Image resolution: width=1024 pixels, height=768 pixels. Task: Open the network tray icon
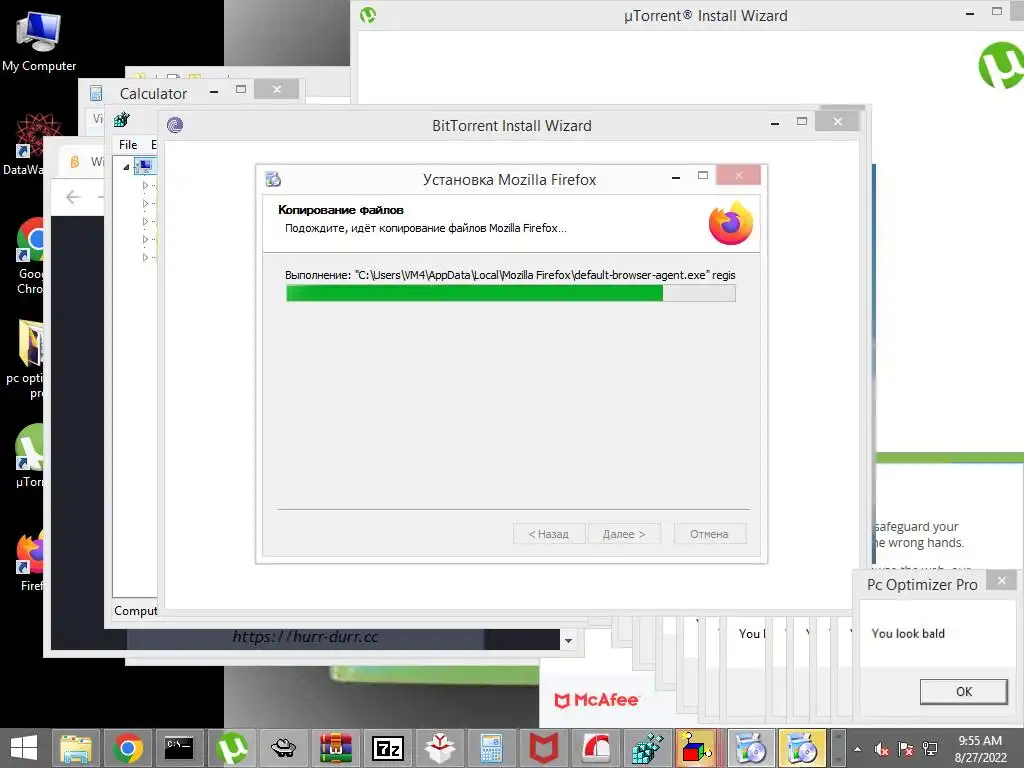(930, 749)
